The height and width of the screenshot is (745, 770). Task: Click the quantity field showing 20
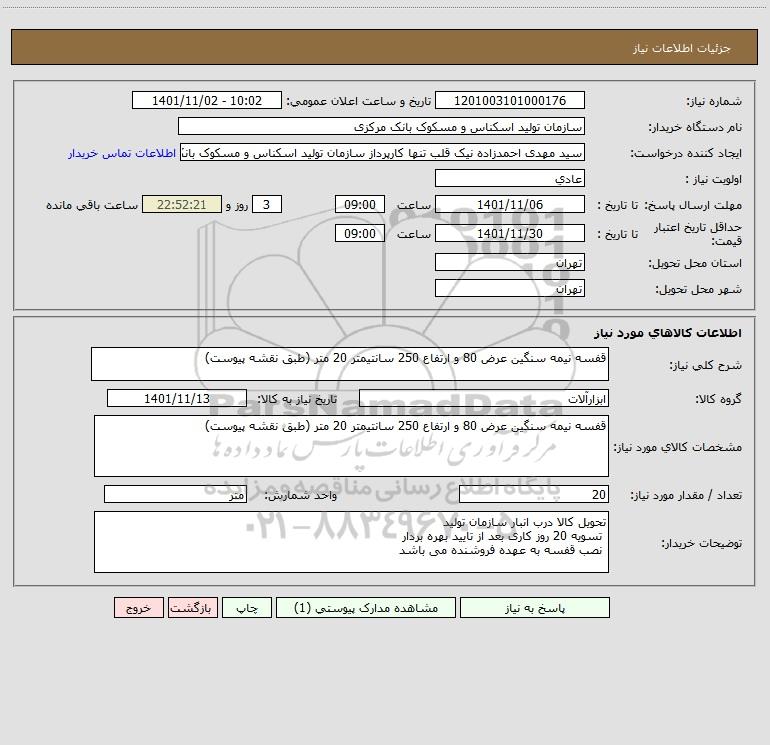534,494
